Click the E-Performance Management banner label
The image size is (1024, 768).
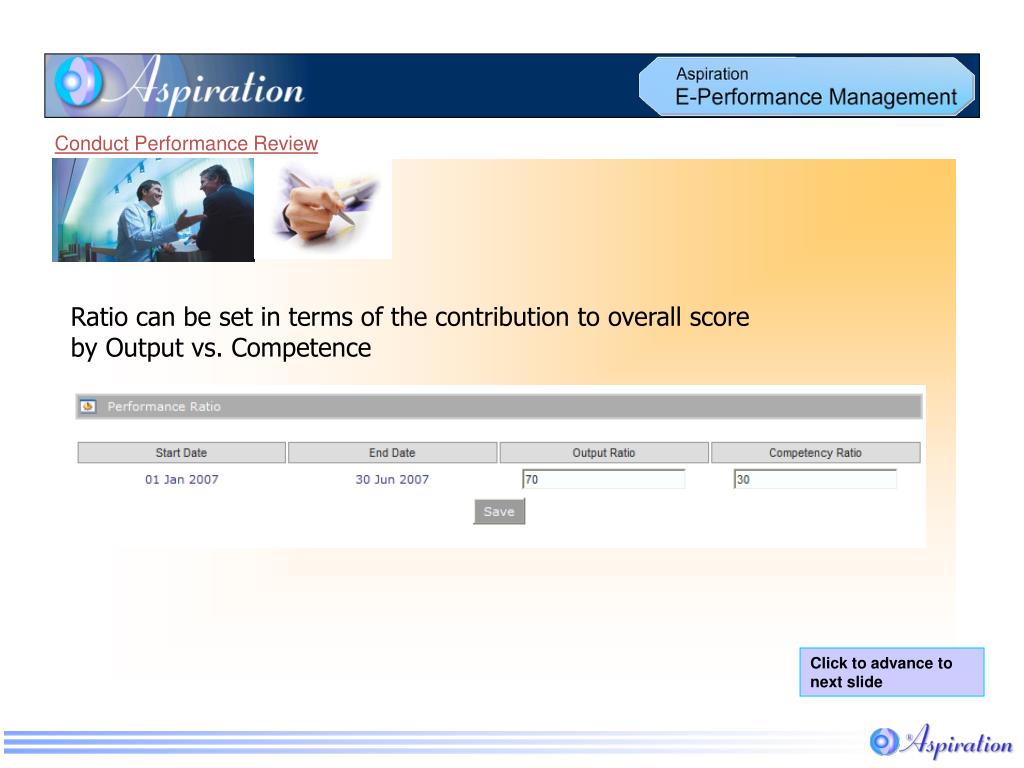tap(816, 97)
